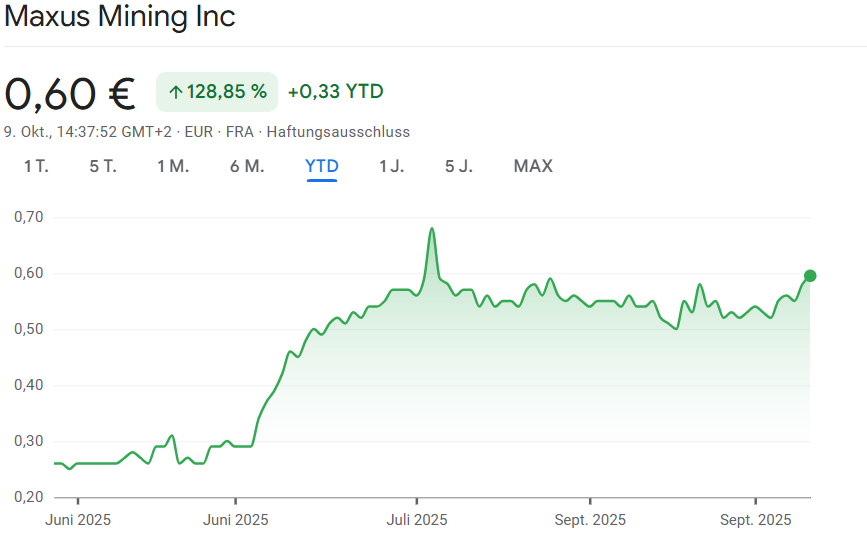This screenshot has width=867, height=533.
Task: Click the Juli 2025 axis label
Action: (x=417, y=519)
